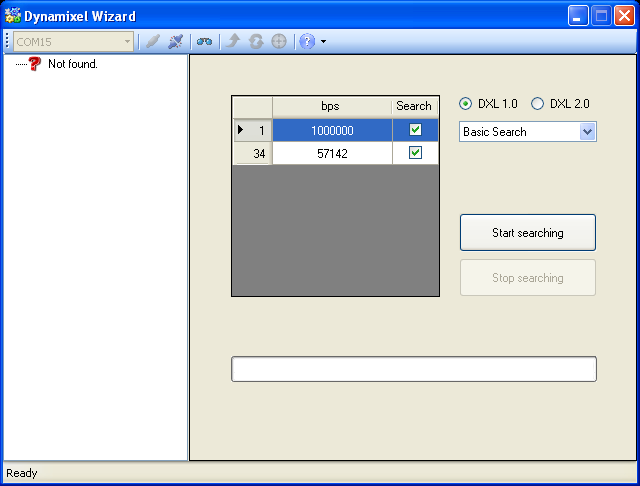Click the disconnect port icon
Screen dimensions: 640x486
point(176,42)
